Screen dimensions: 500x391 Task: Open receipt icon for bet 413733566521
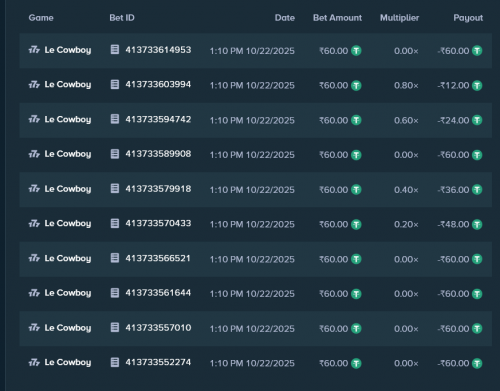[x=115, y=258]
